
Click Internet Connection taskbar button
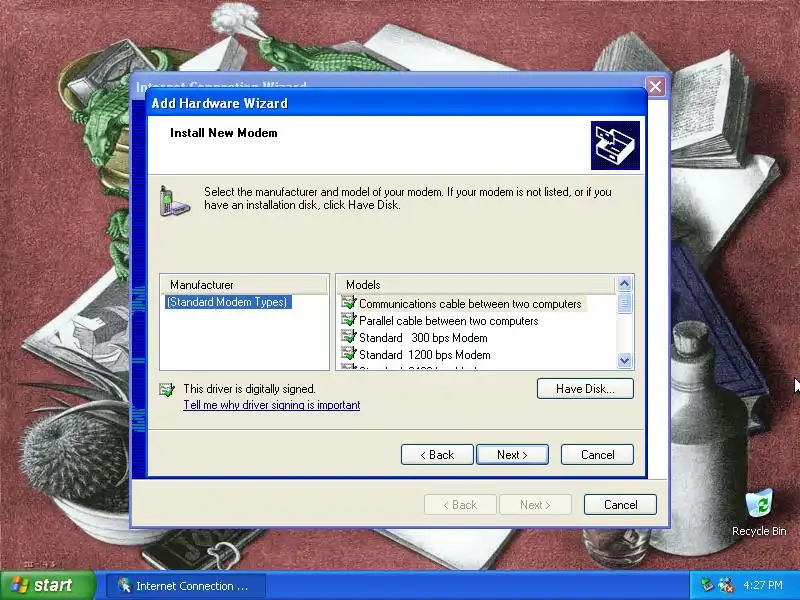point(186,586)
